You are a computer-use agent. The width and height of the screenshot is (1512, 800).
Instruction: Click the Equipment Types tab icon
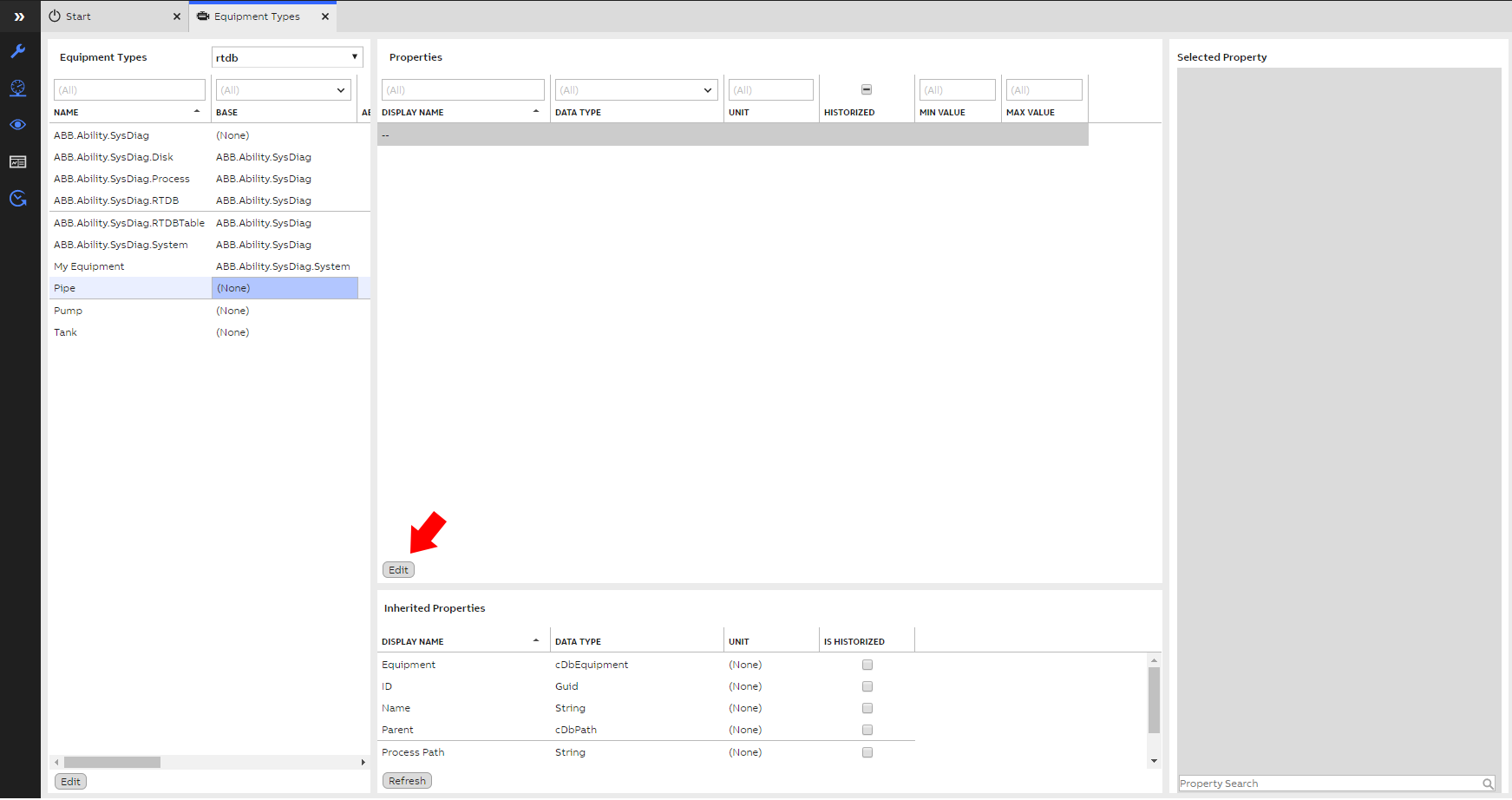(x=203, y=16)
